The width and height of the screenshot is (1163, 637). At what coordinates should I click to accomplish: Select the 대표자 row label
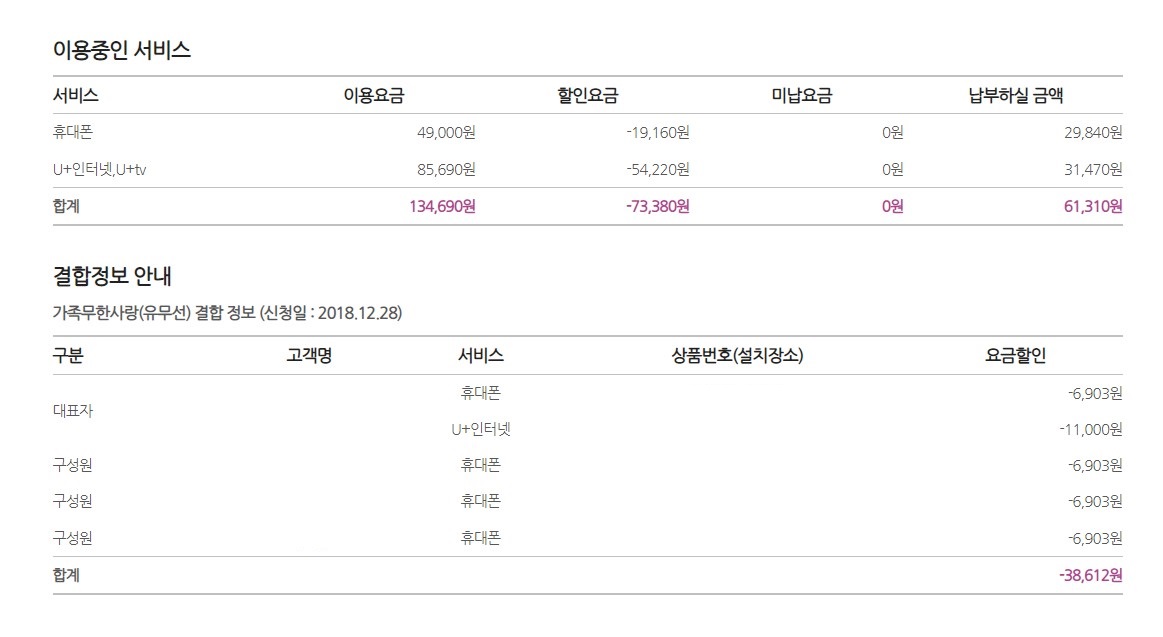tap(73, 411)
